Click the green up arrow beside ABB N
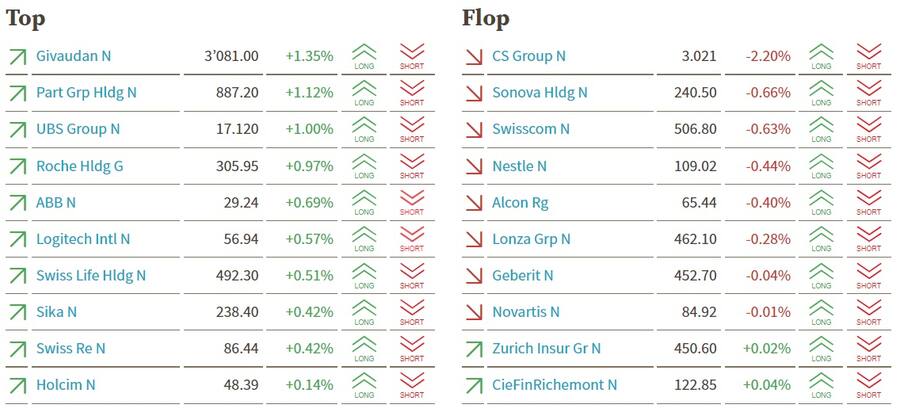This screenshot has height=416, width=900. coord(17,203)
